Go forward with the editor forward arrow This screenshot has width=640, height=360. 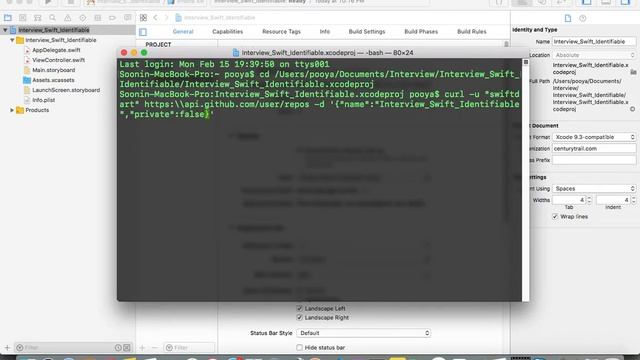(166, 18)
